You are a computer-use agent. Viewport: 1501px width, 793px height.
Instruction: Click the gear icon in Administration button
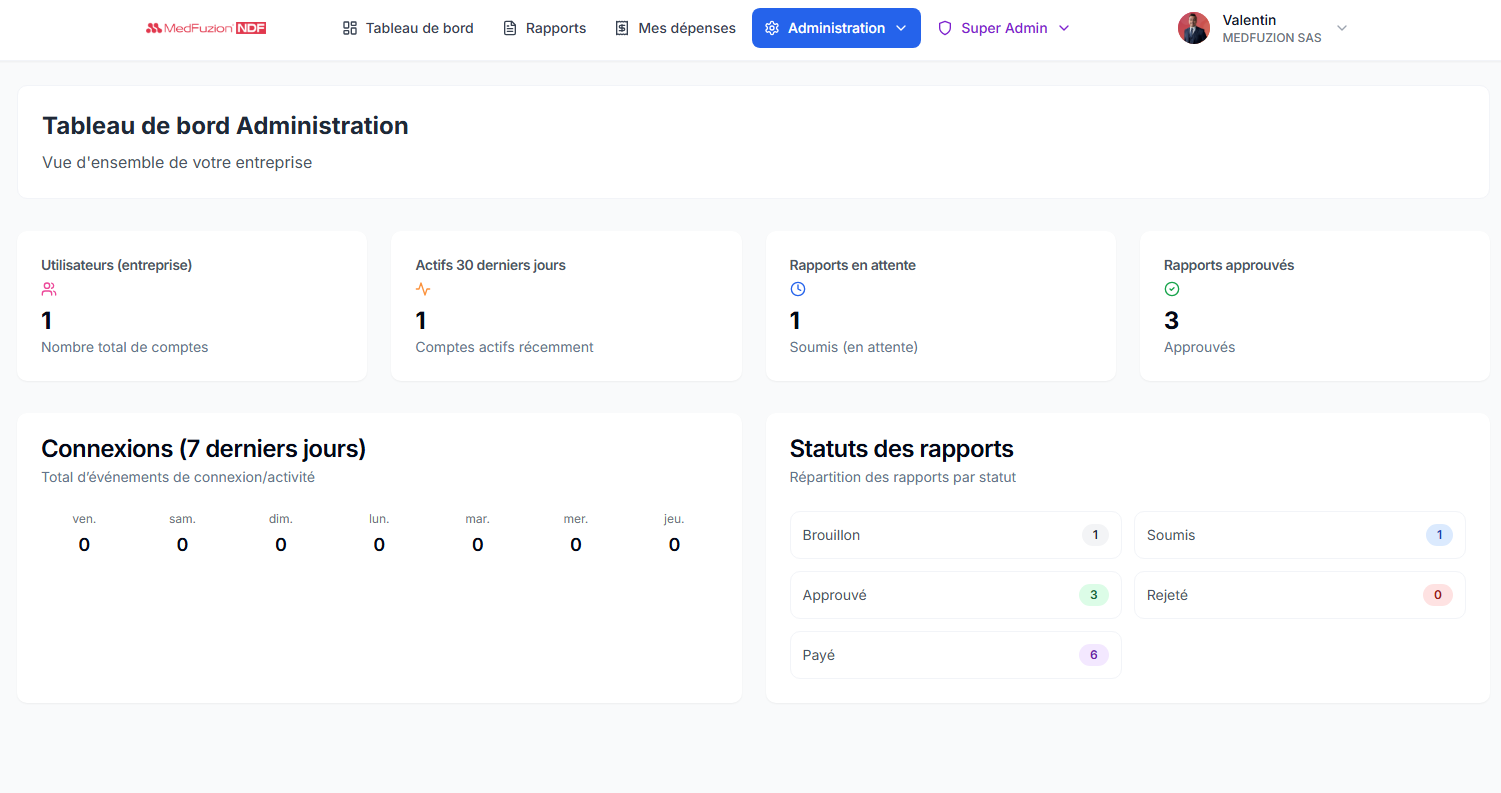coord(772,28)
